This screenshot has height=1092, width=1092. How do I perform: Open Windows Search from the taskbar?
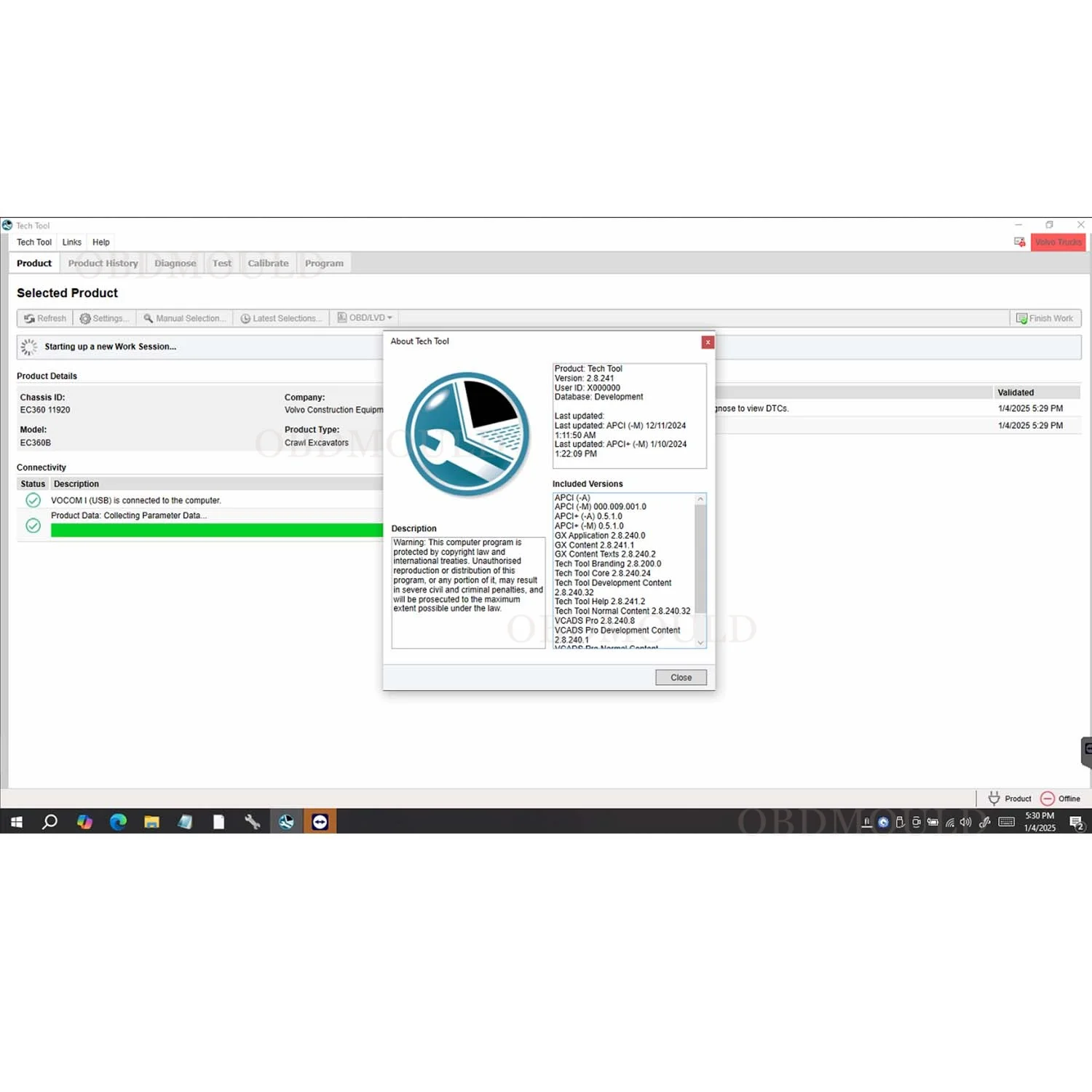[50, 822]
